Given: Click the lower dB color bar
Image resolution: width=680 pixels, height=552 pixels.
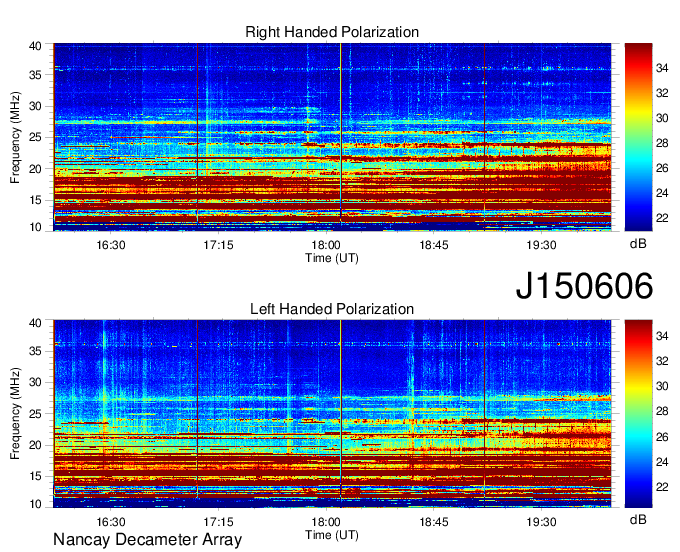Looking at the screenshot, I should [x=638, y=414].
